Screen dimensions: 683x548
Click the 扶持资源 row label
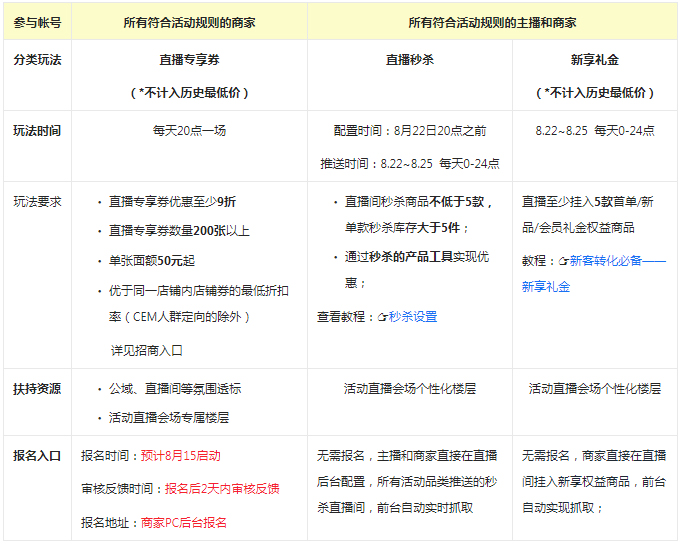pyautogui.click(x=37, y=389)
